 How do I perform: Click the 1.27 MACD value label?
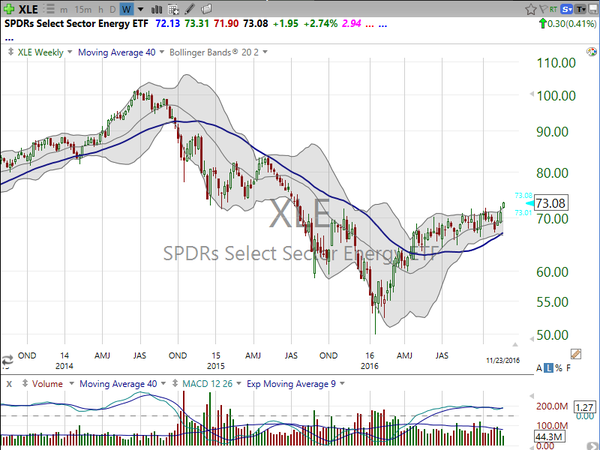(584, 407)
